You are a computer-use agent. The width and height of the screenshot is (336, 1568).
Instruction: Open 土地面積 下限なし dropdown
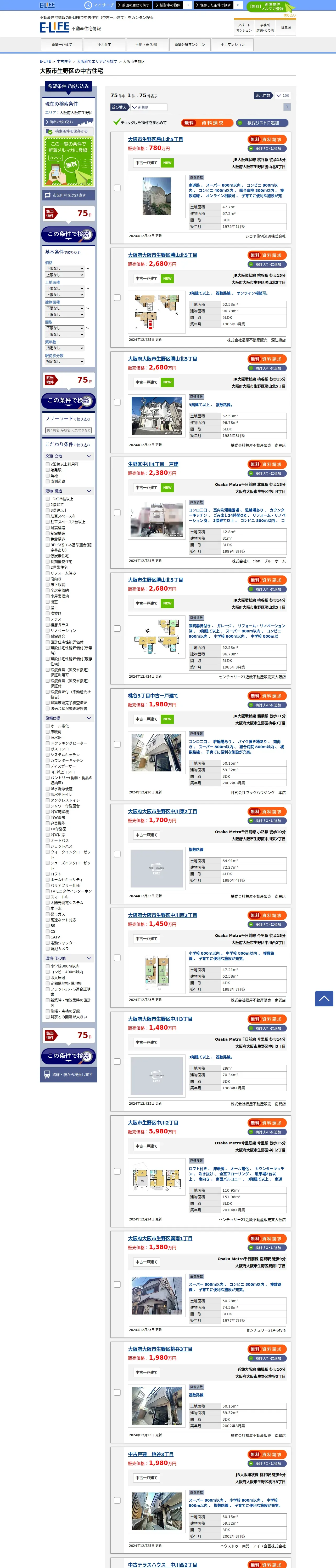64,289
